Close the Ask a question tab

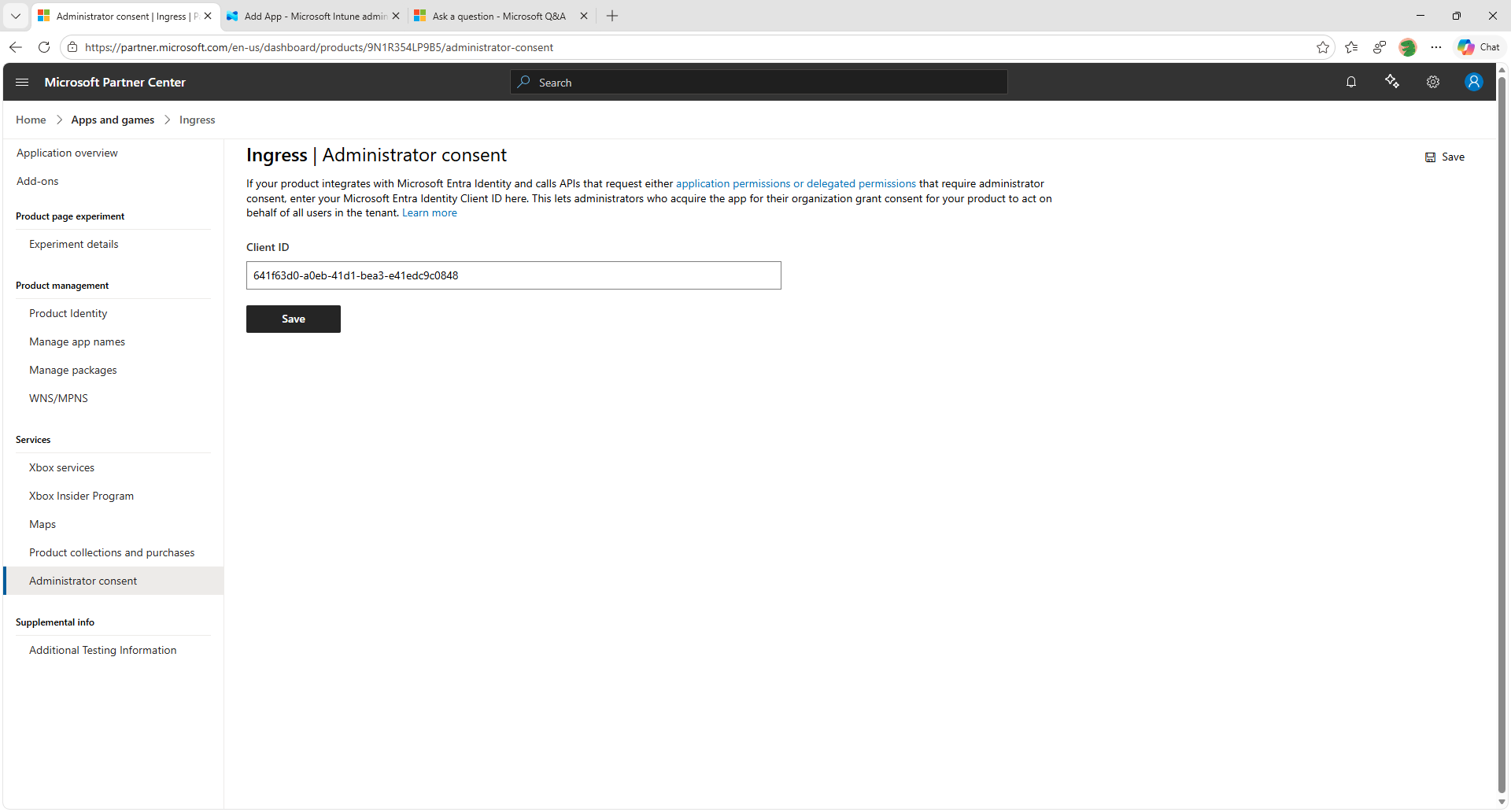tap(584, 16)
